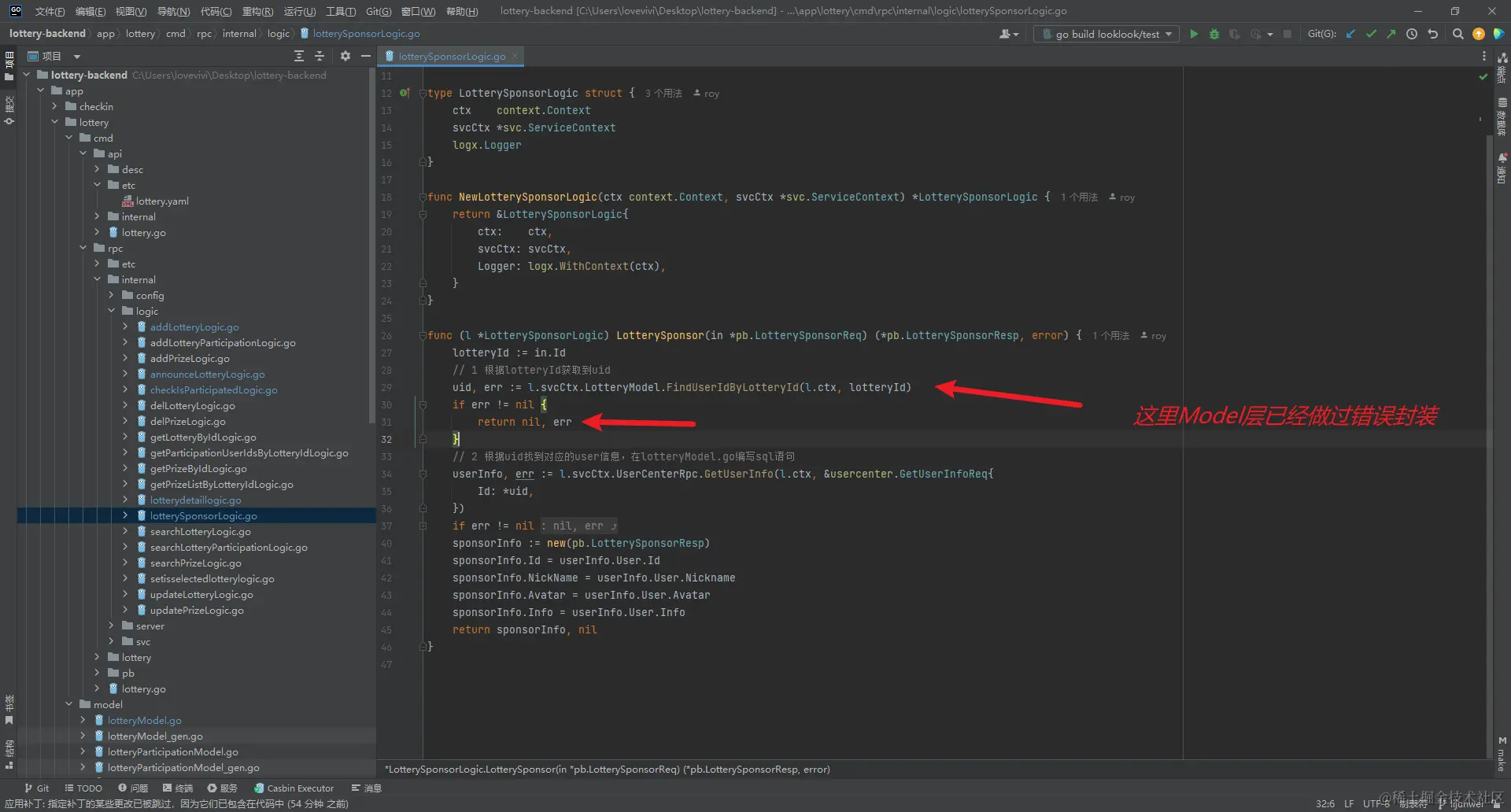Image resolution: width=1511 pixels, height=812 pixels.
Task: Open Search Everywhere magnifier
Action: pos(1457,34)
